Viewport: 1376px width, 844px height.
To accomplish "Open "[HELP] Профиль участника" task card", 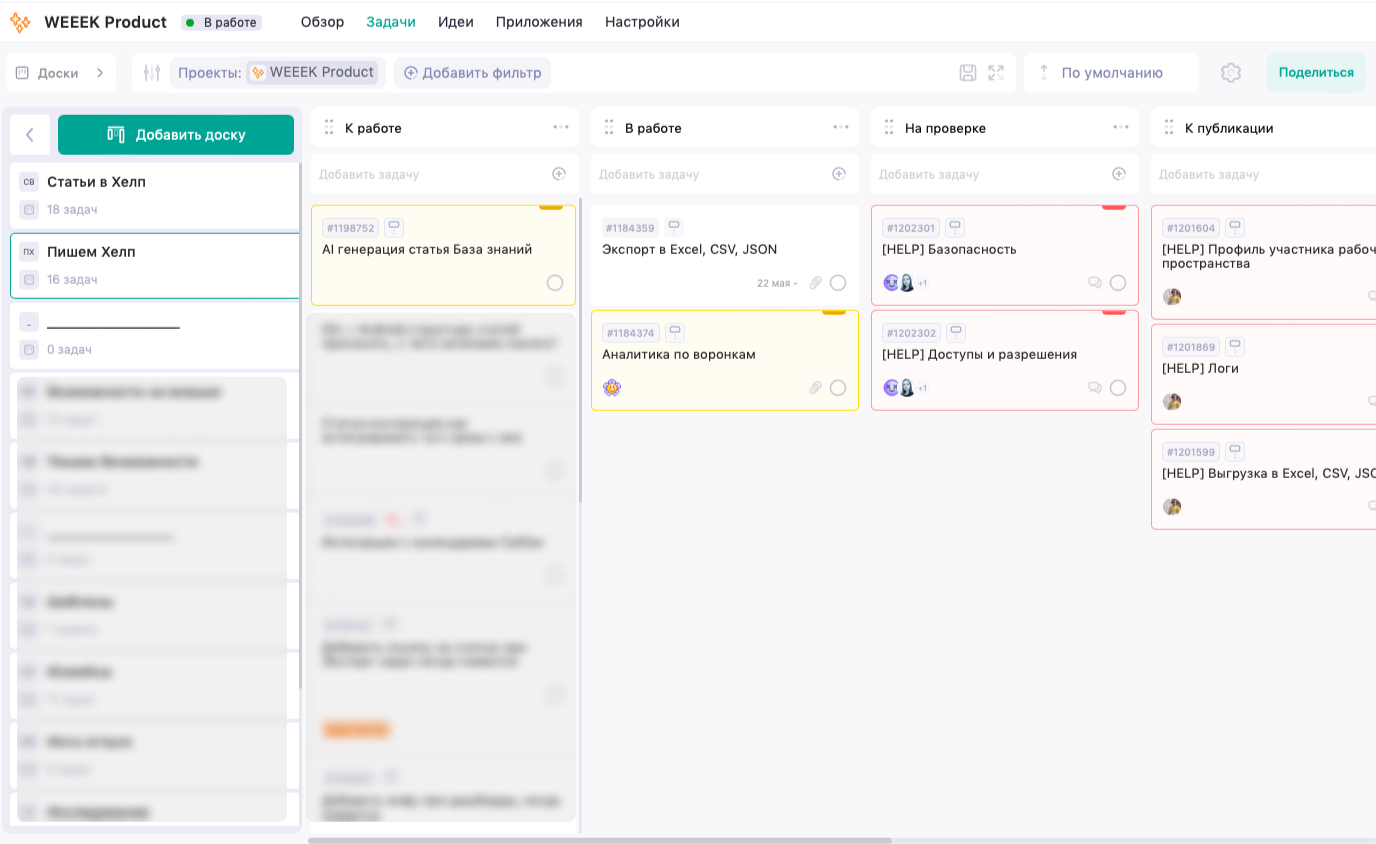I will [x=1264, y=262].
